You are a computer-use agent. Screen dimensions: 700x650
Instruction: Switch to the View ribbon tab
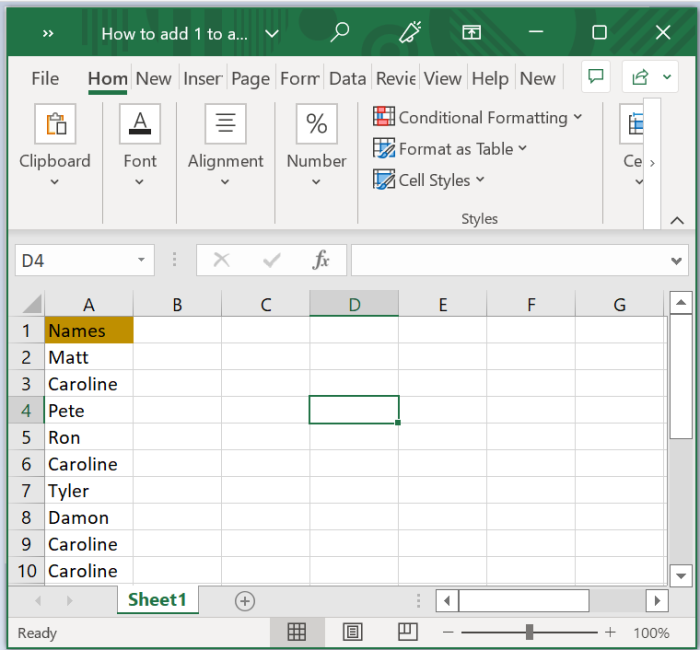point(442,79)
